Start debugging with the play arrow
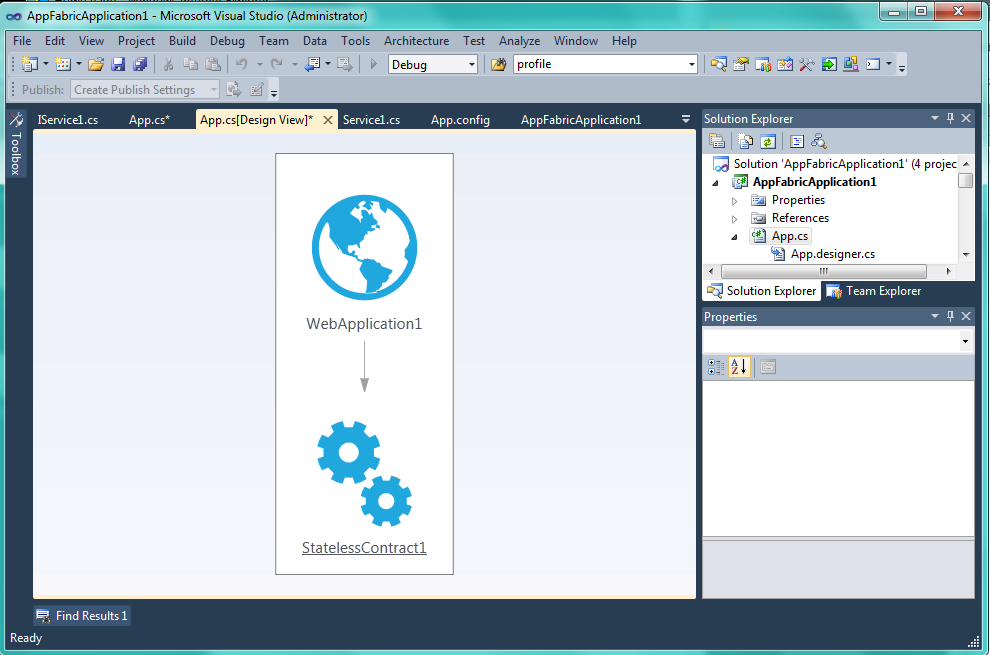The image size is (990, 655). (374, 64)
